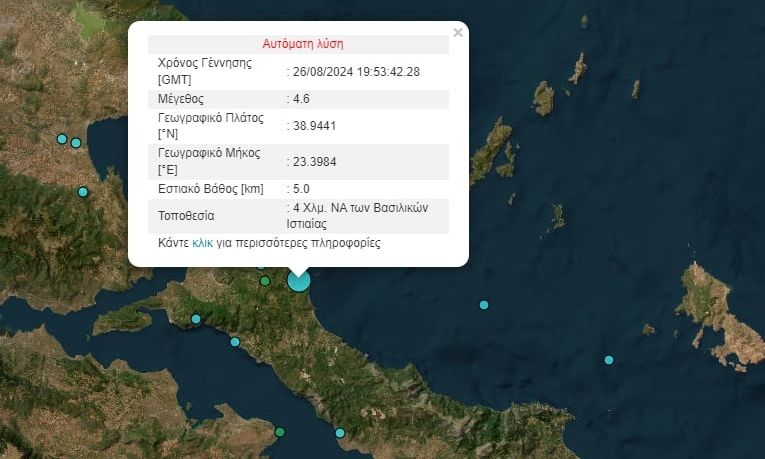Click the lone cyan marker on the far-left coast
765x459 pixels.
[83, 192]
